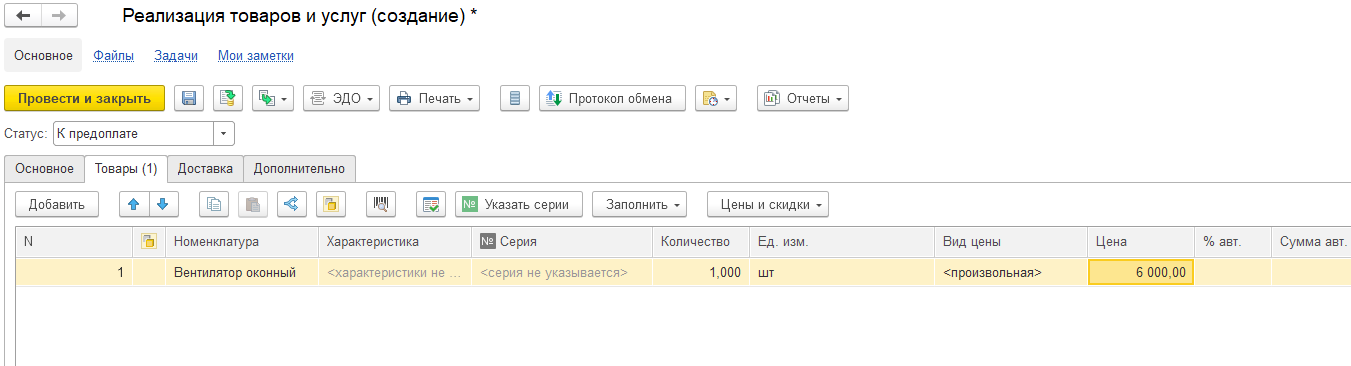1351x366 pixels.
Task: Open the Мои заметки link
Action: pyautogui.click(x=256, y=55)
